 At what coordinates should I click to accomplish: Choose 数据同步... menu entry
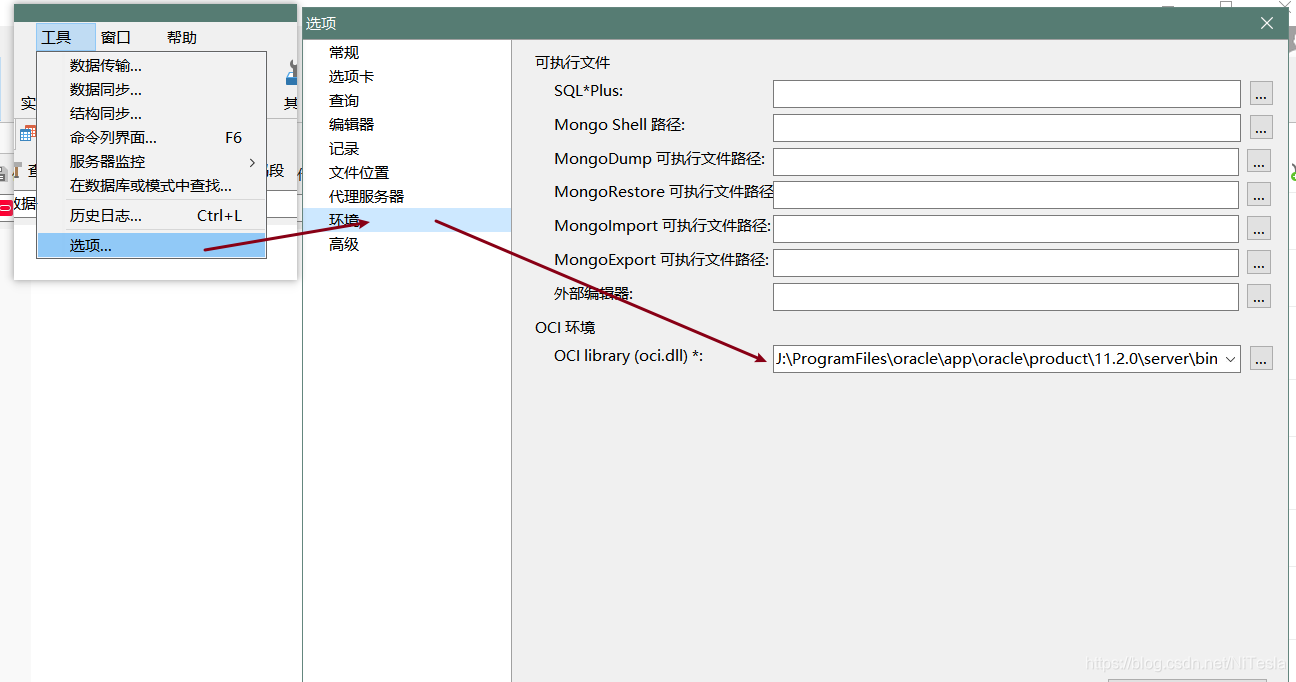tap(151, 90)
